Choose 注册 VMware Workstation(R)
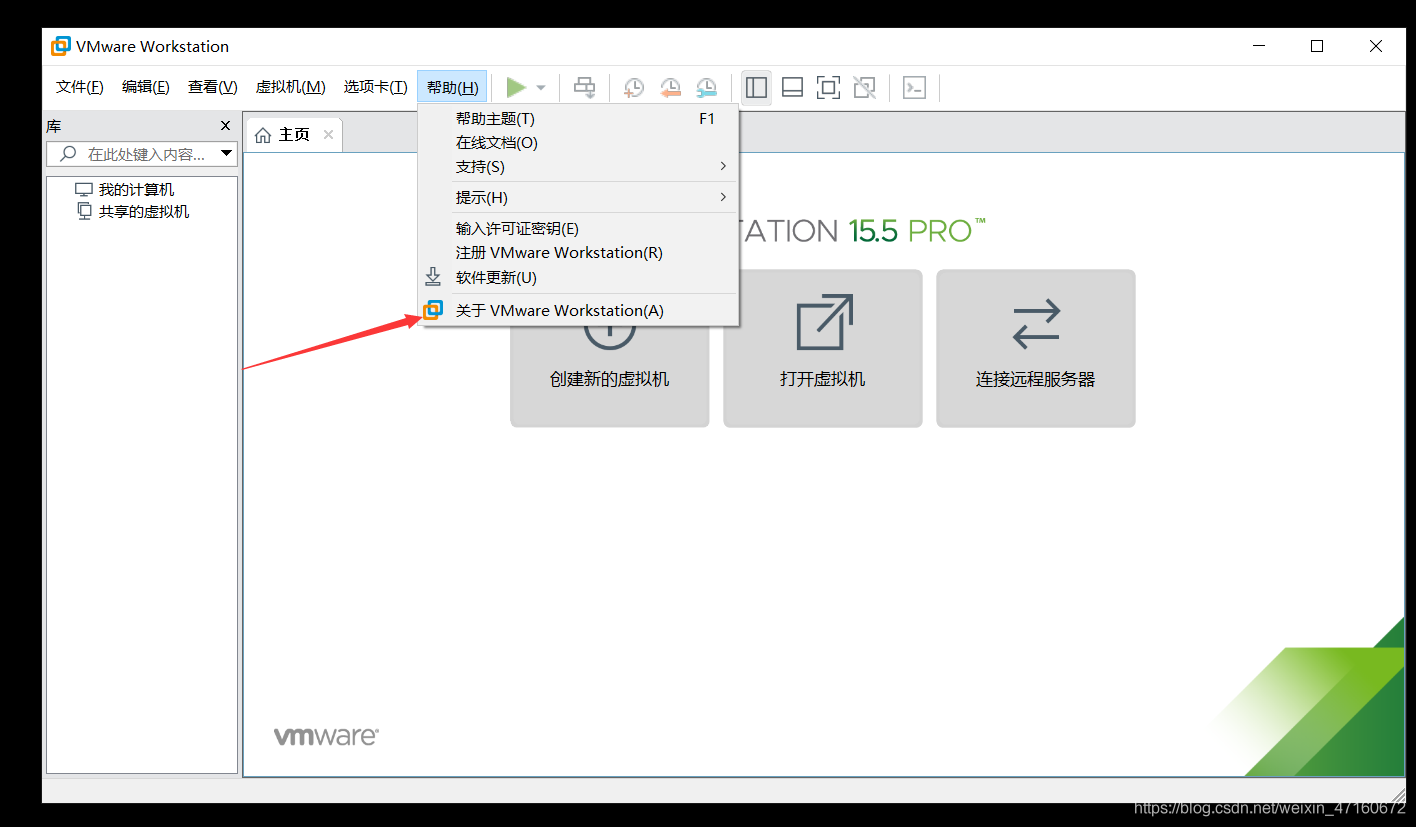Viewport: 1416px width, 827px height. click(x=579, y=253)
